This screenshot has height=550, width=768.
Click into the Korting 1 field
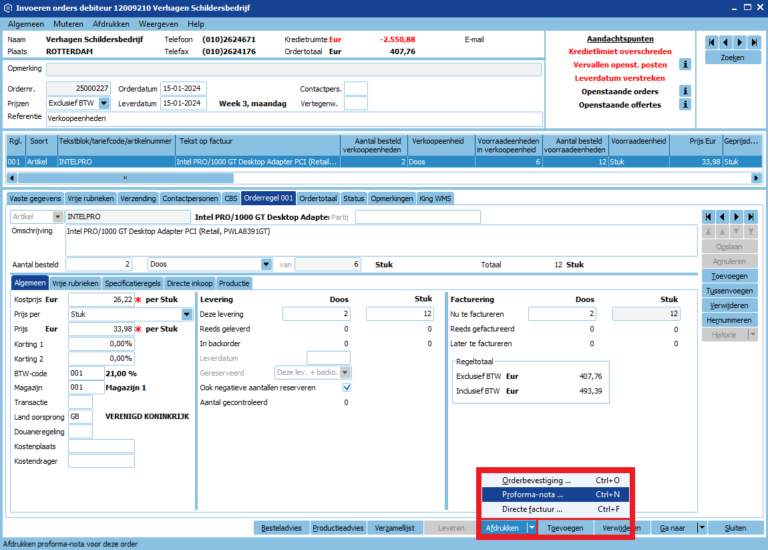[101, 343]
